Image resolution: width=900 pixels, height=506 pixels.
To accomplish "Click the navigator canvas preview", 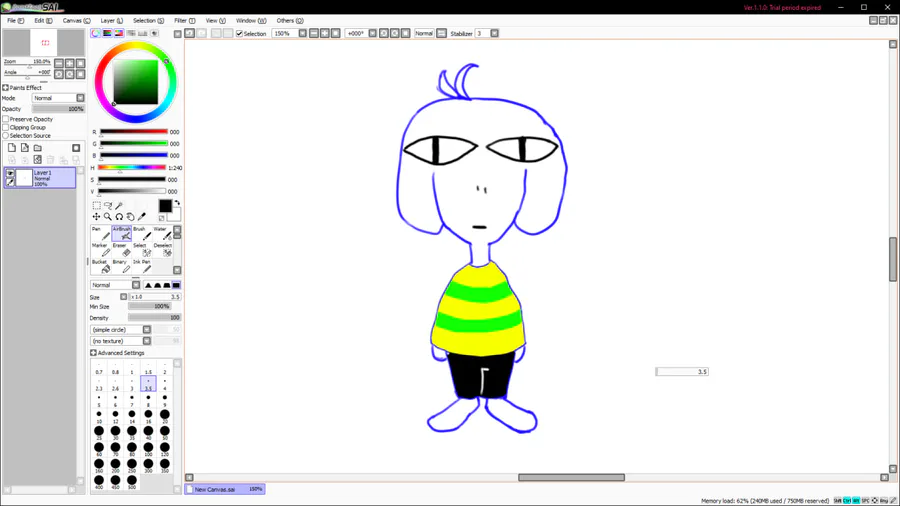I will coord(44,43).
